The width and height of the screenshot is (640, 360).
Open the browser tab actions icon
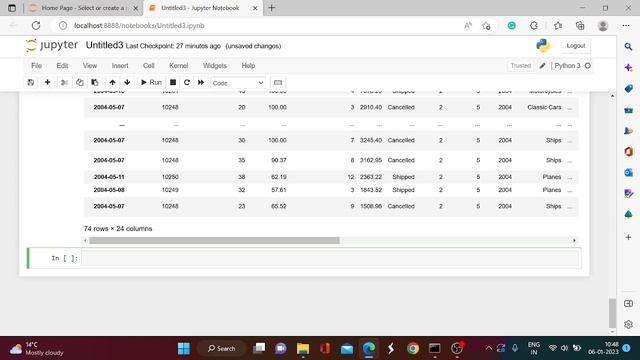[12, 8]
